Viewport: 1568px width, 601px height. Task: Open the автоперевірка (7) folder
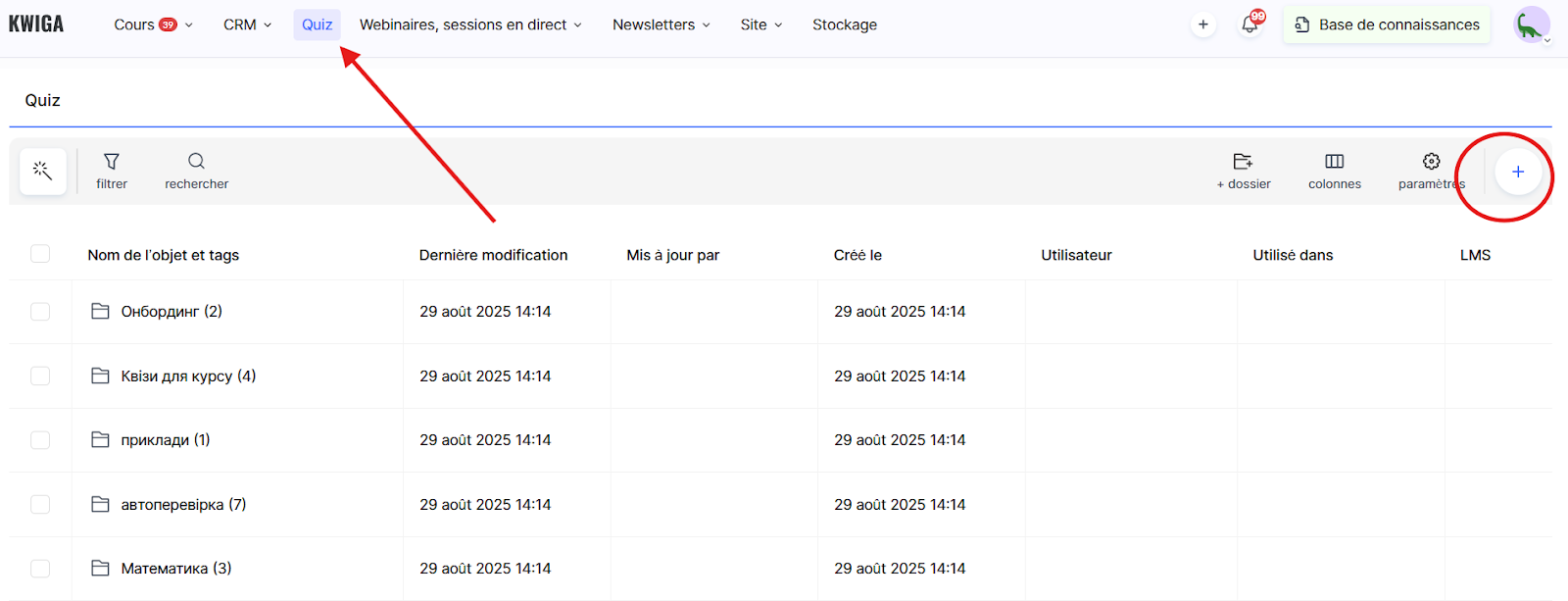[182, 505]
